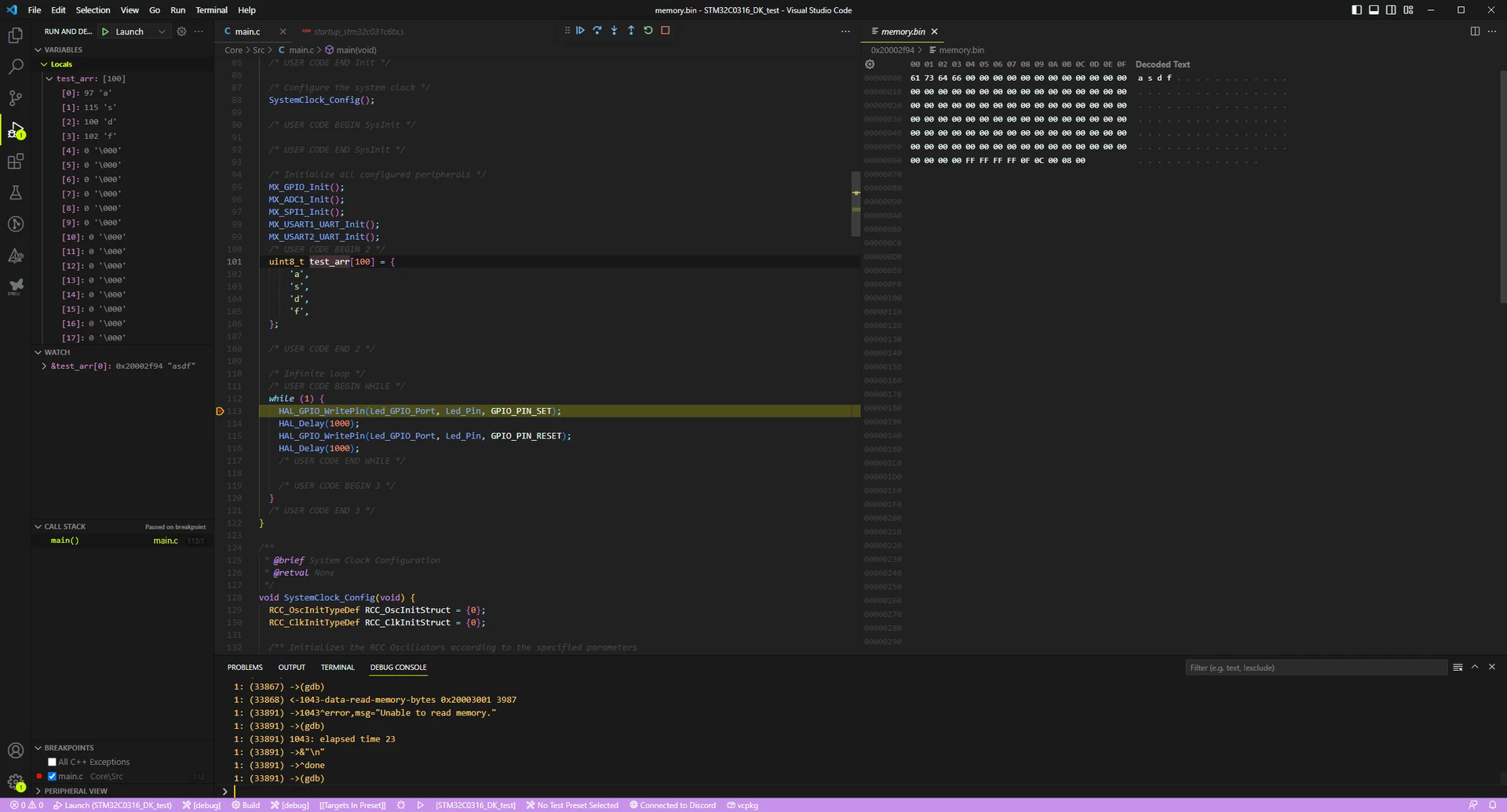Screen dimensions: 1507x812
Task: Open the Launch configuration dropdown
Action: point(162,31)
